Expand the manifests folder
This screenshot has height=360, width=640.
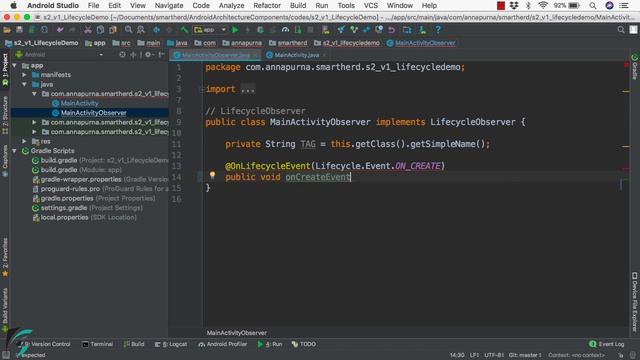point(24,75)
